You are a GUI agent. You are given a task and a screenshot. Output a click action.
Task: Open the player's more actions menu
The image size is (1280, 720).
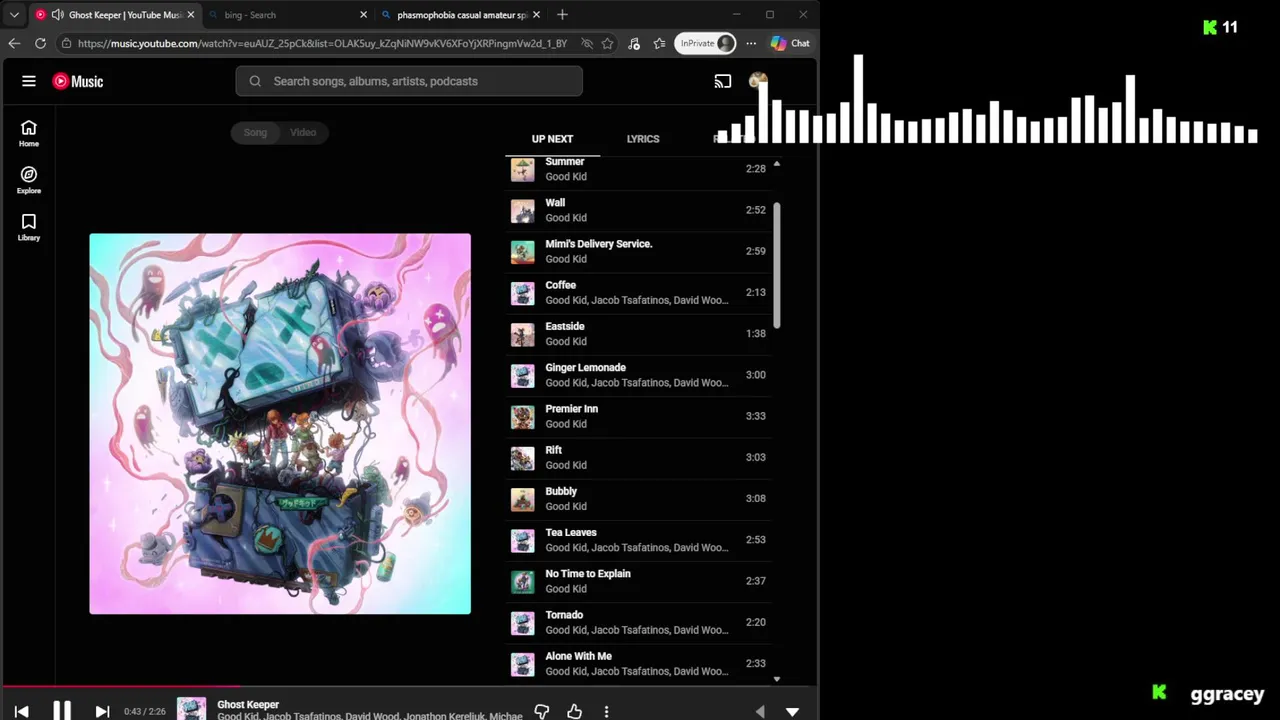(606, 711)
